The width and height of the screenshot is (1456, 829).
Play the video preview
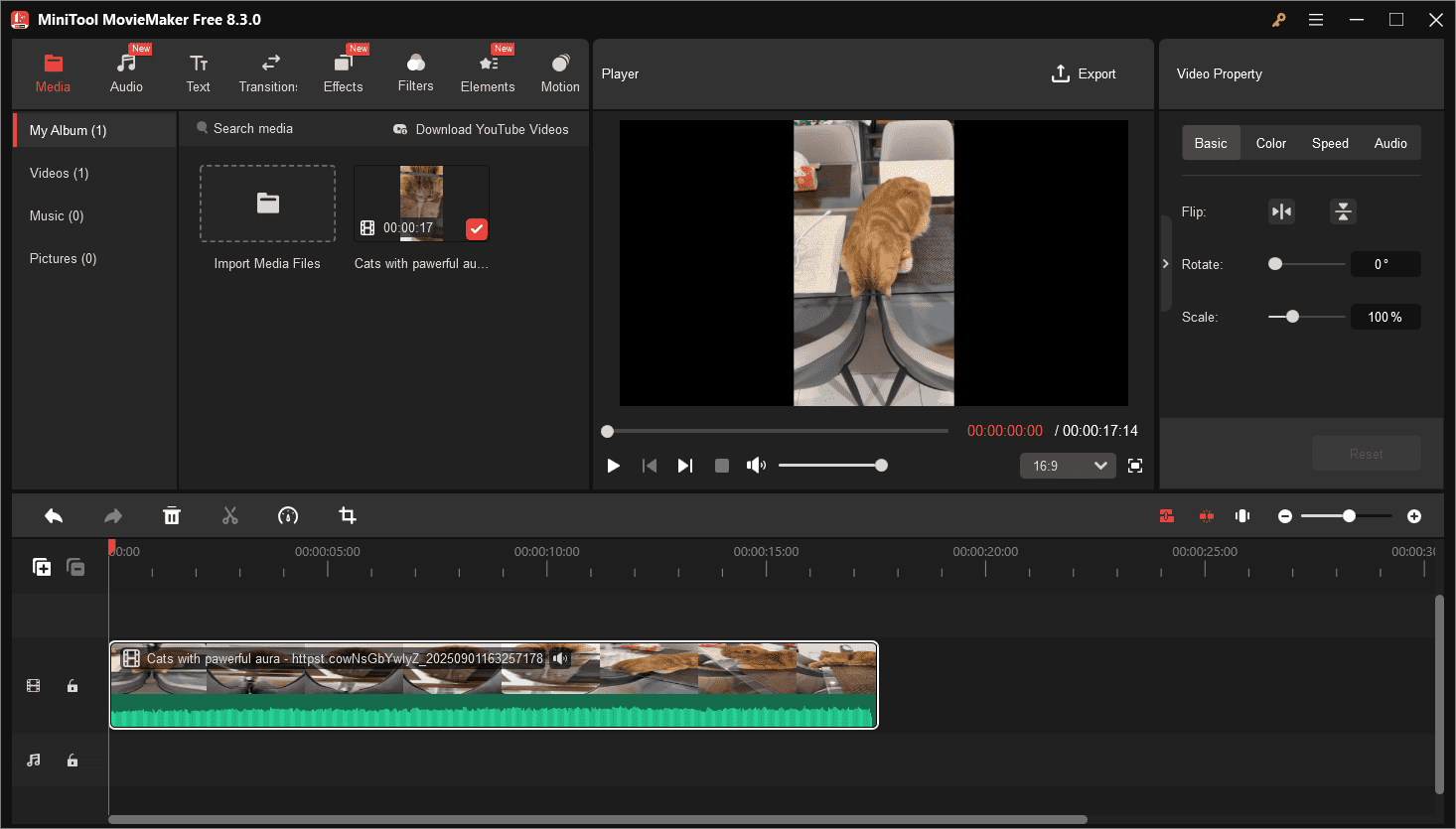614,466
